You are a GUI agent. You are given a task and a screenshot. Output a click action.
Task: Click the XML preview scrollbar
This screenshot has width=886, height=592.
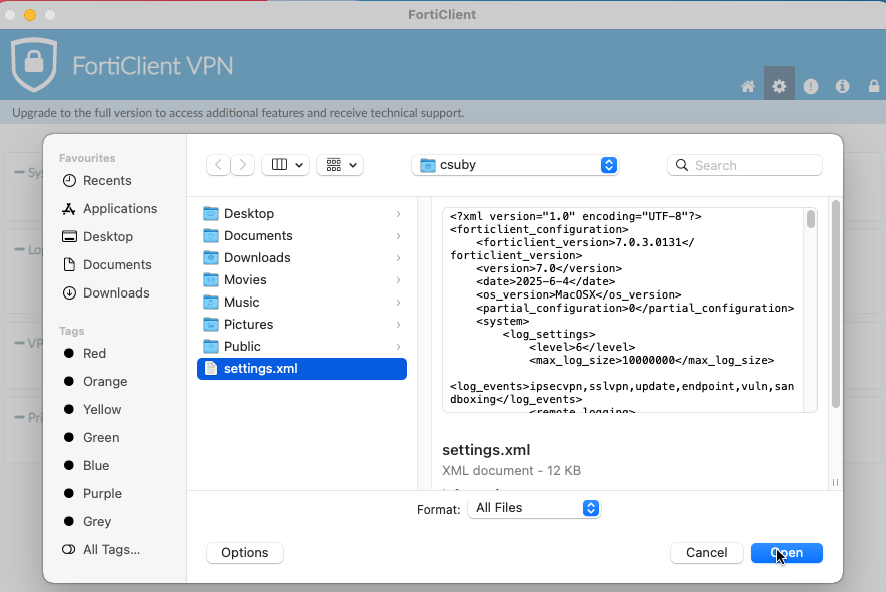pos(811,219)
